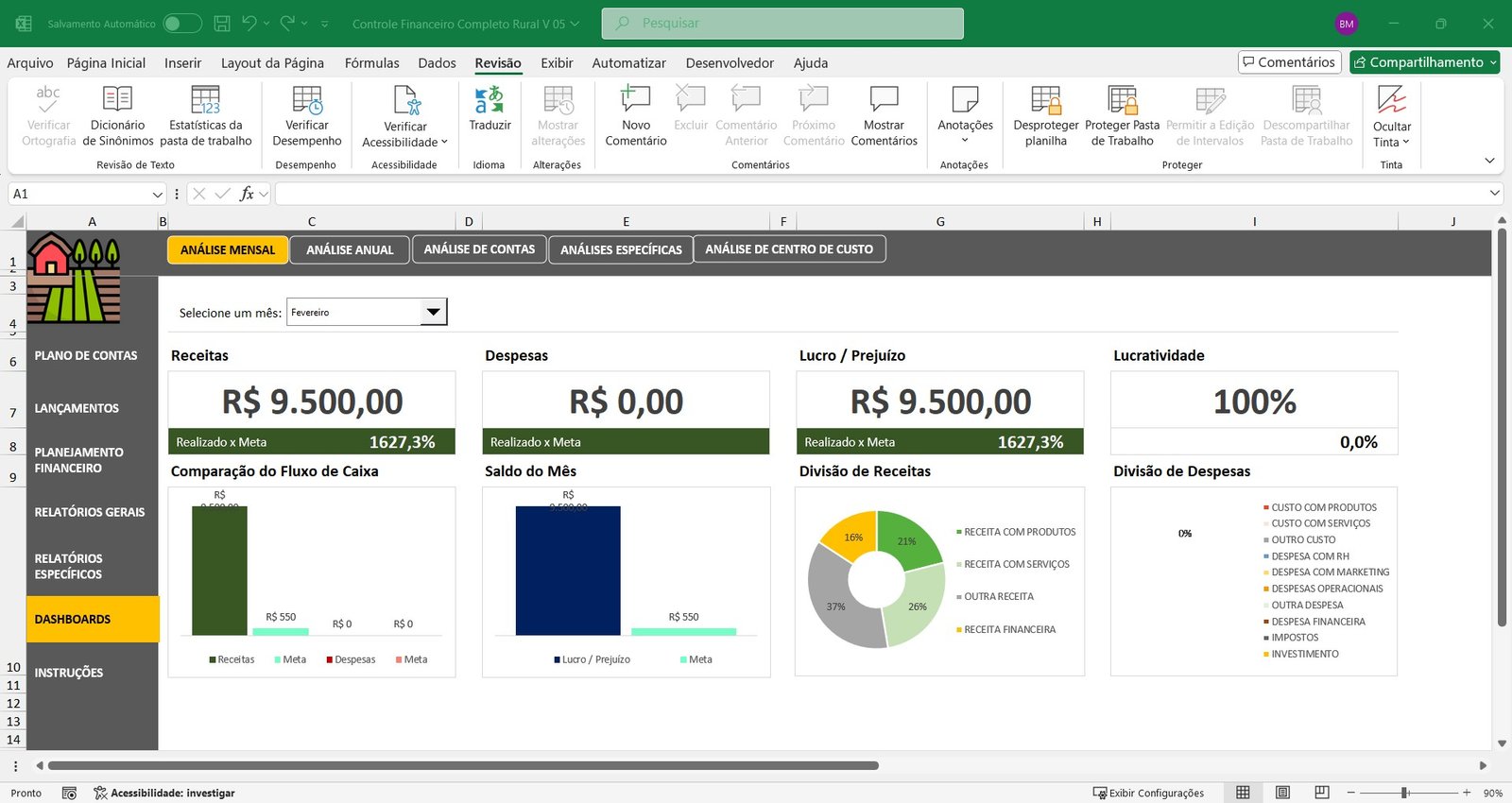This screenshot has width=1512, height=803.
Task: Select normal view button in status bar
Action: 1243,793
